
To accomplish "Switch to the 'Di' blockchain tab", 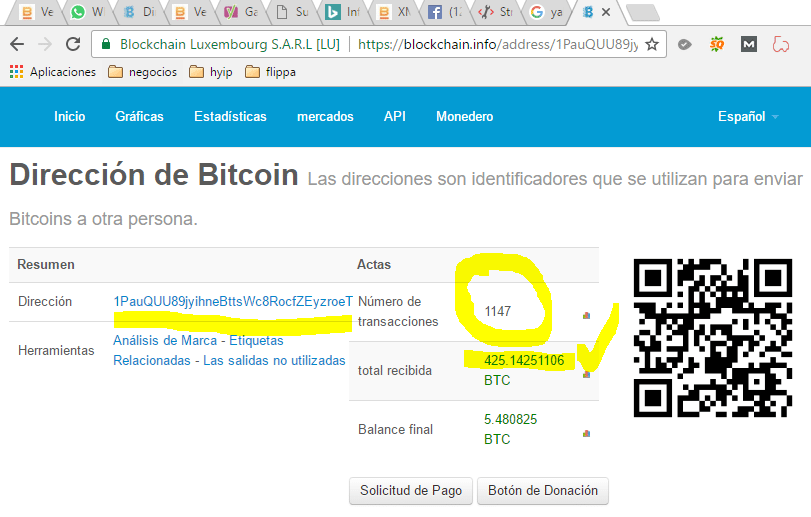I will pyautogui.click(x=138, y=12).
